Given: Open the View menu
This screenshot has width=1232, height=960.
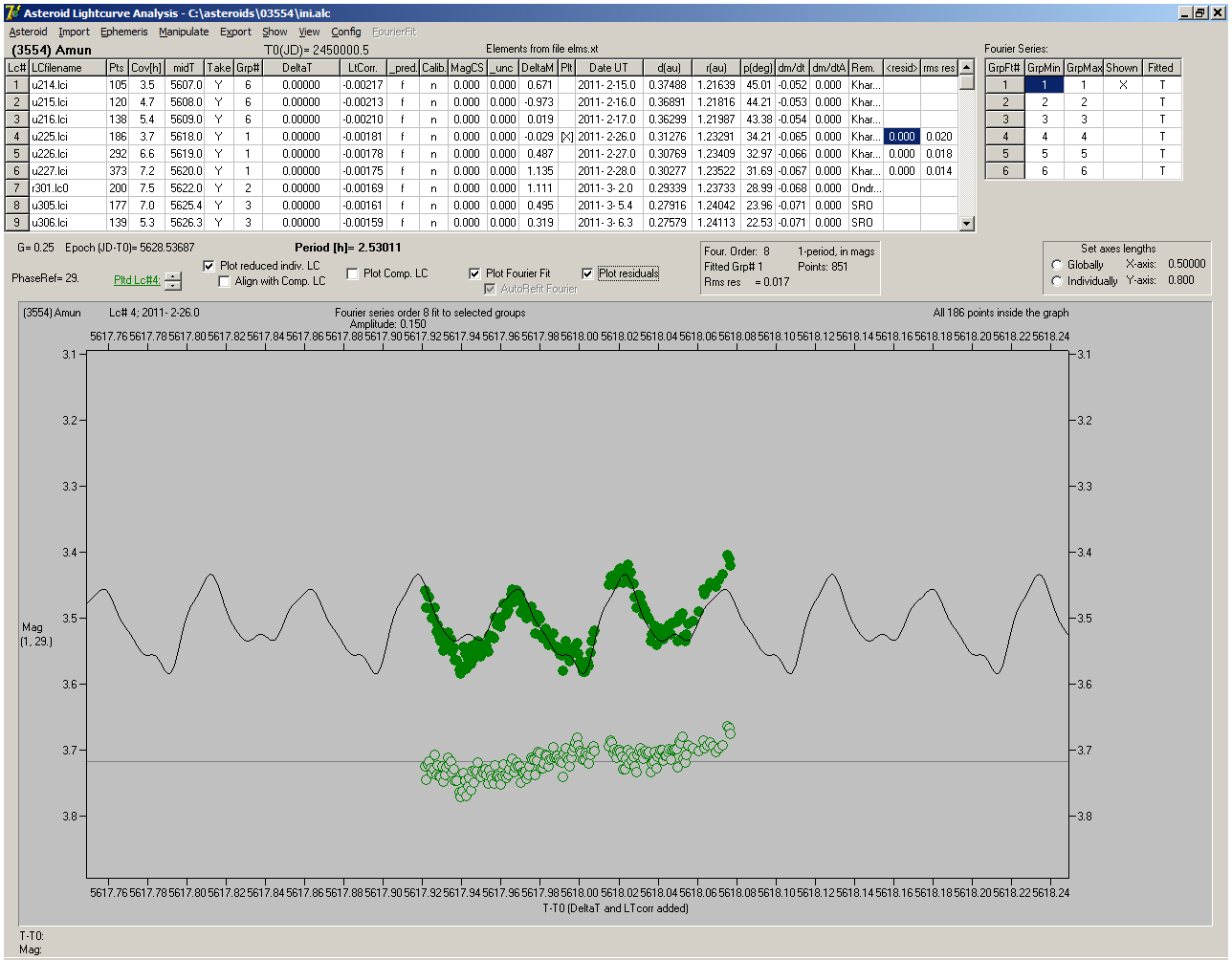Looking at the screenshot, I should (x=309, y=32).
